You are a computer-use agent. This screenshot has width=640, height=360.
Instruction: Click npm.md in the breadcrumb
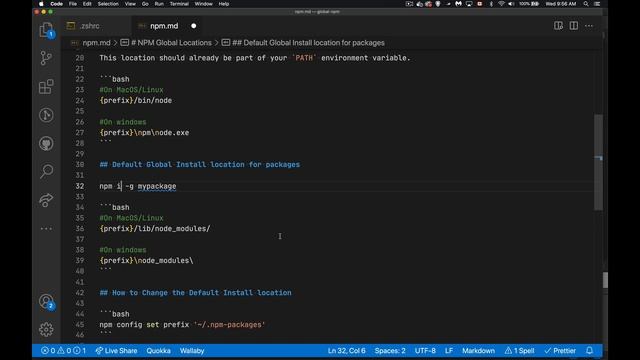click(x=96, y=43)
